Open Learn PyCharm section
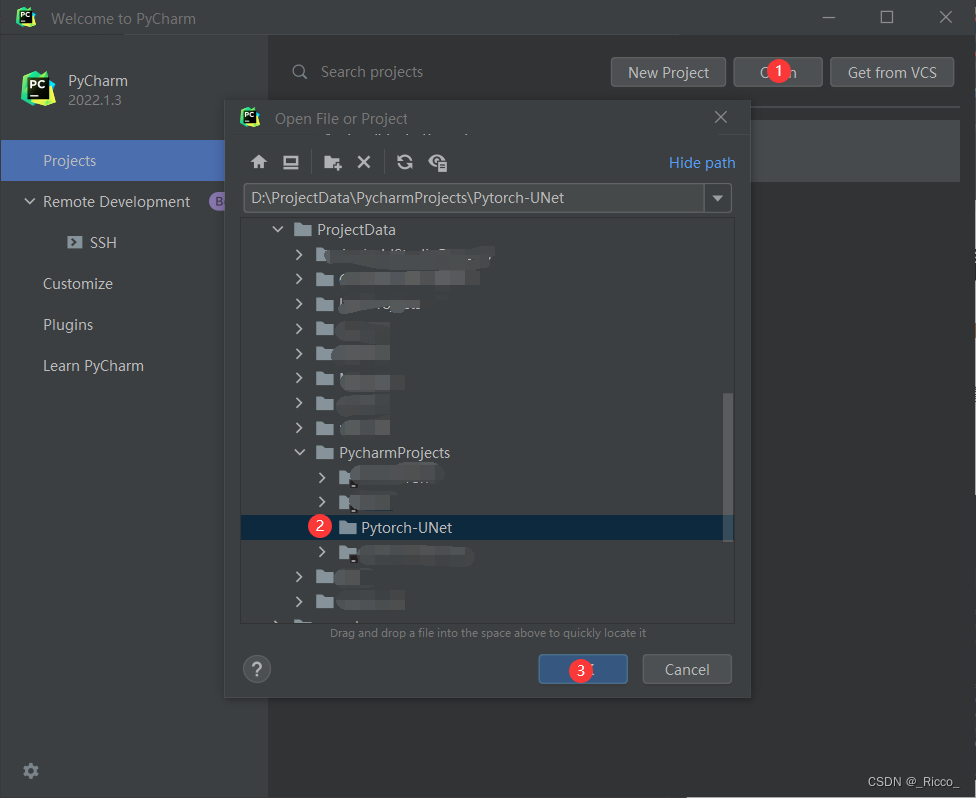The image size is (976, 798). (x=93, y=366)
